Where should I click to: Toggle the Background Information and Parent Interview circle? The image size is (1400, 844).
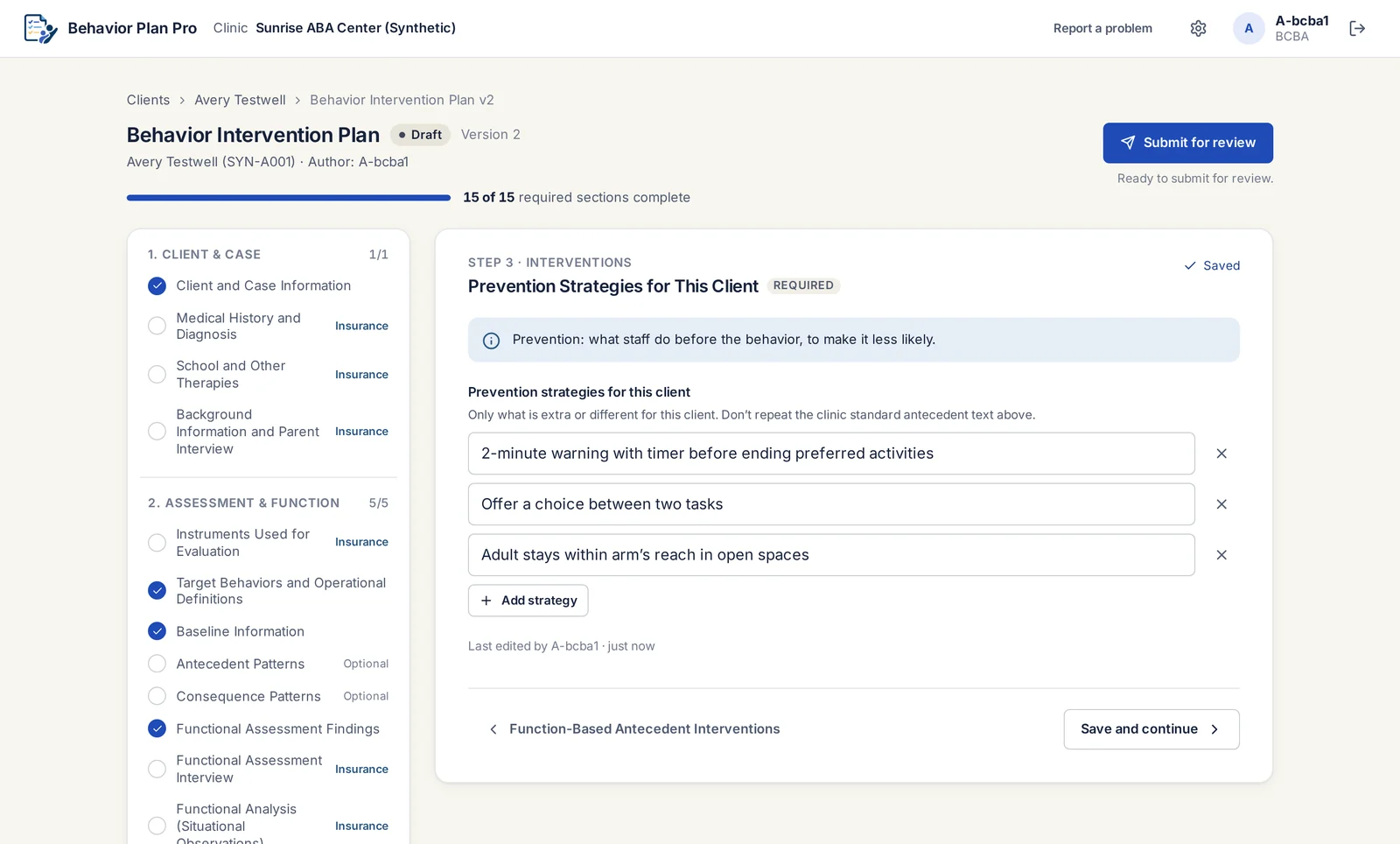157,432
